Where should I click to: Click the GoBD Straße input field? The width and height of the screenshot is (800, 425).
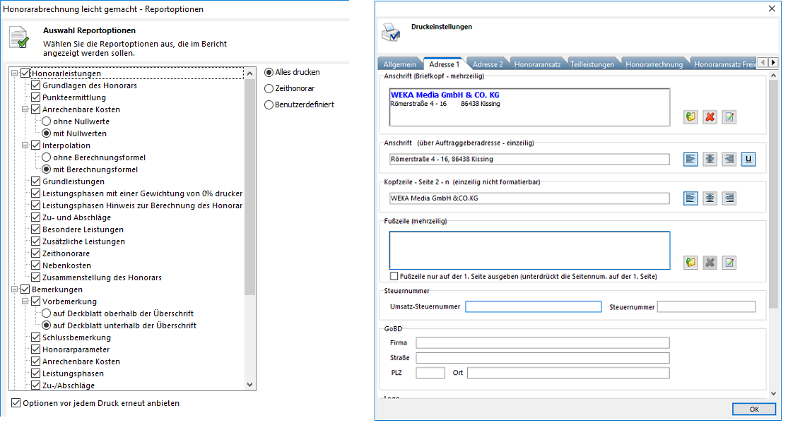pyautogui.click(x=542, y=358)
